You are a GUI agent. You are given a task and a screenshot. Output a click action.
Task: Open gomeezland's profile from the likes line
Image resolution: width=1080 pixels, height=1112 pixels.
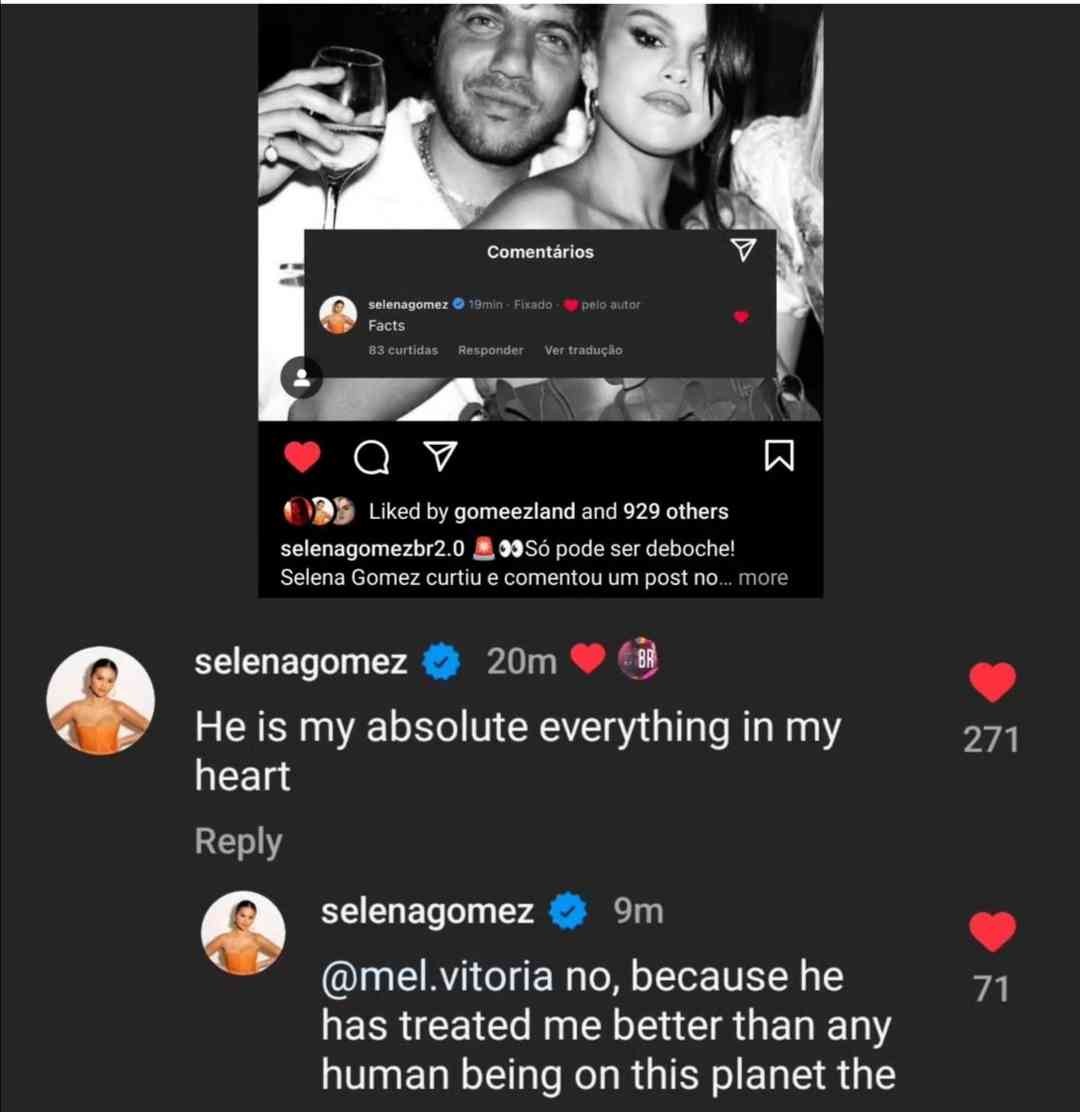coord(514,512)
